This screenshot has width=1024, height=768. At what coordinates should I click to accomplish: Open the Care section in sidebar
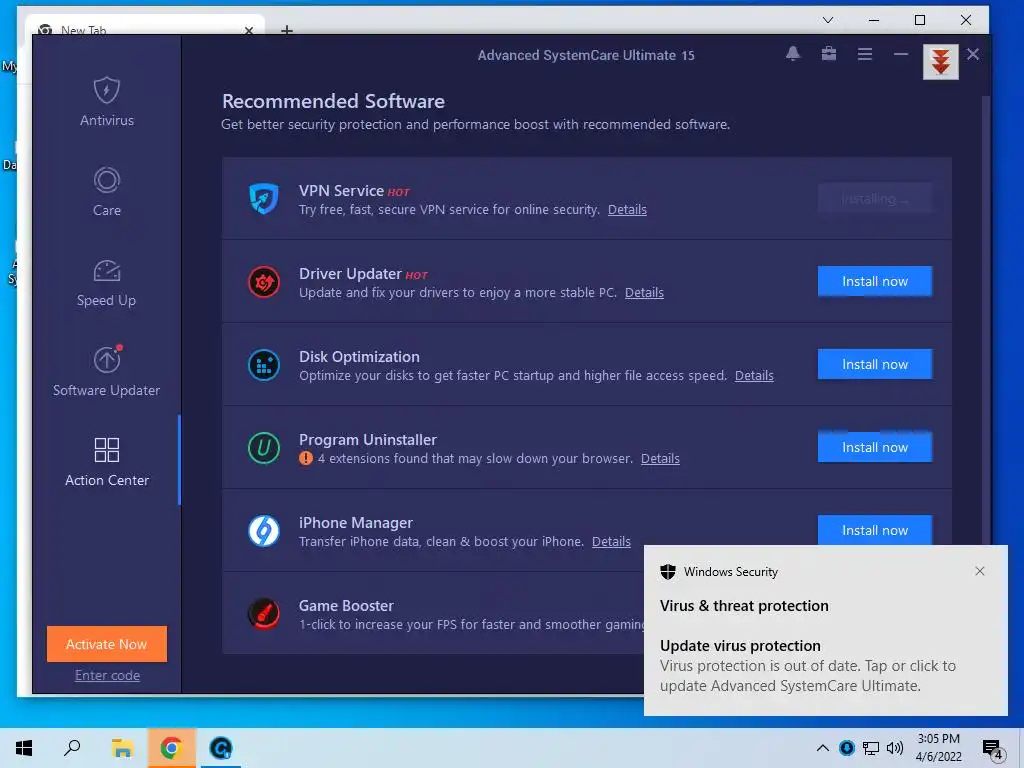click(106, 191)
